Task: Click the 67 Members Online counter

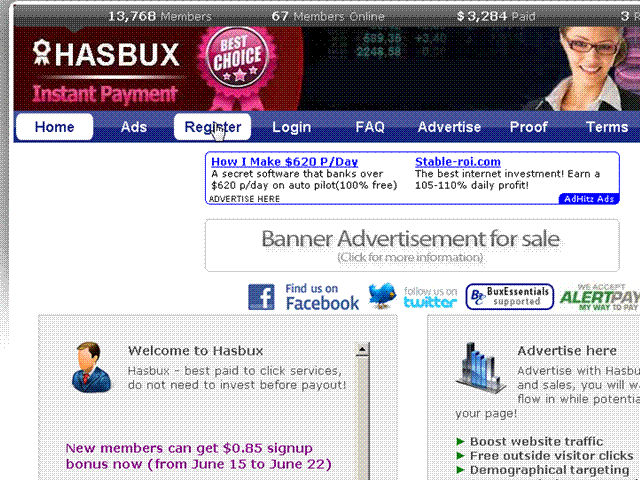Action: [328, 16]
